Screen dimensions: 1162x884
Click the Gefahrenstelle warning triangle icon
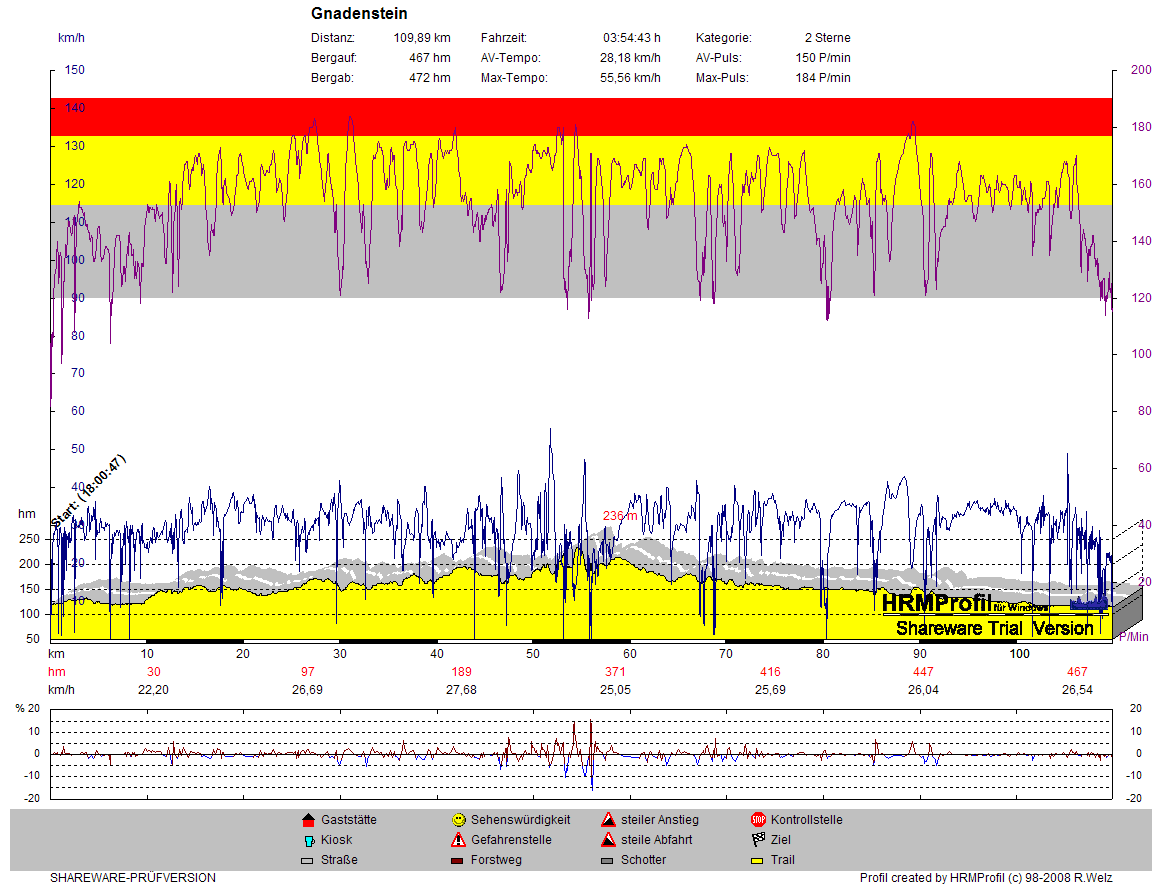pos(458,840)
